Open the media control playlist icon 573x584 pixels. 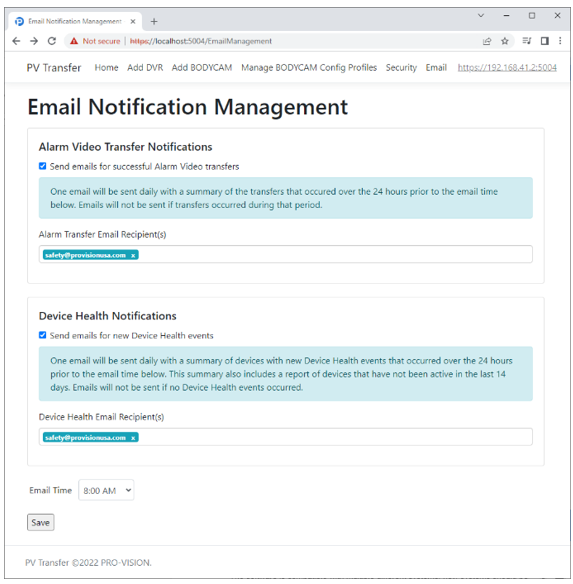(x=526, y=41)
